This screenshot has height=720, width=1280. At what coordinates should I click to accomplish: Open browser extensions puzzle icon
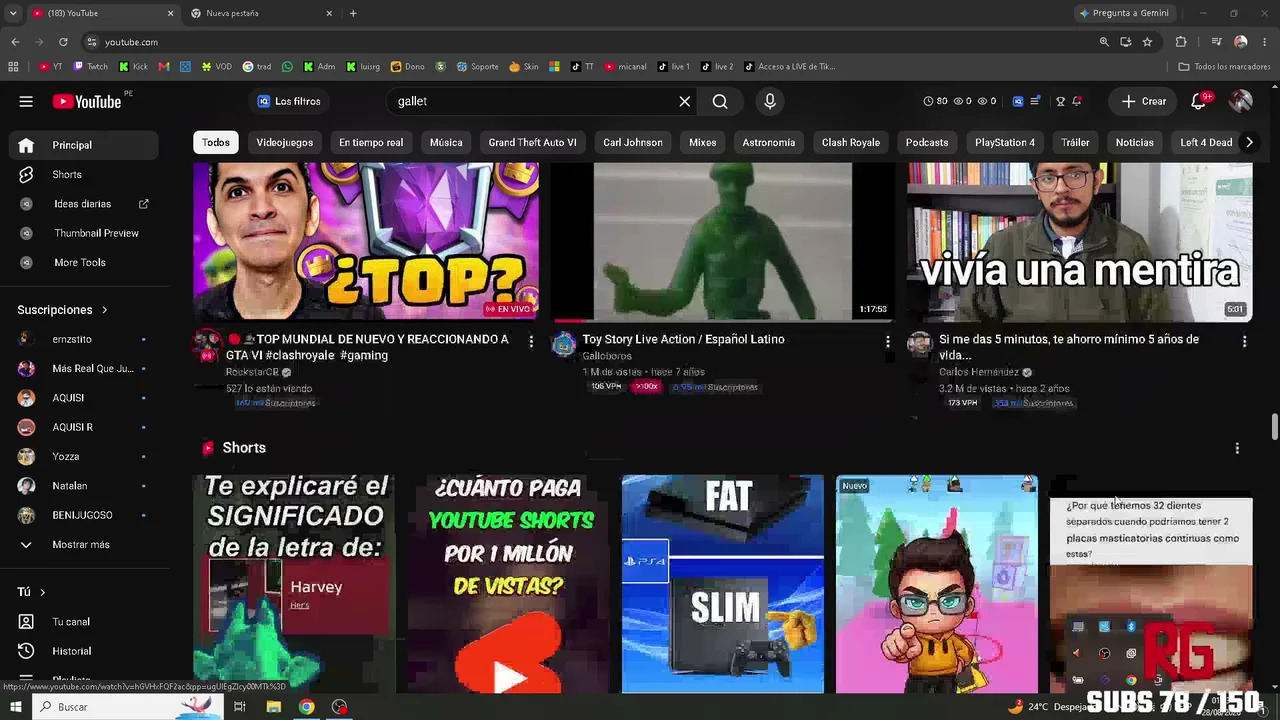pyautogui.click(x=1181, y=42)
